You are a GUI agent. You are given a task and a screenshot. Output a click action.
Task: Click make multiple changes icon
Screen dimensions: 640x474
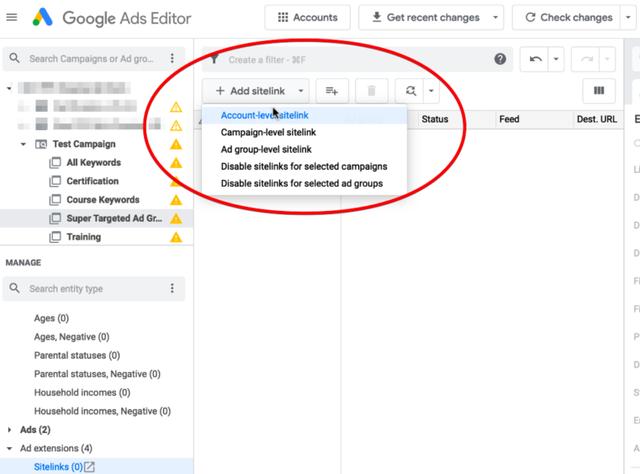click(332, 91)
